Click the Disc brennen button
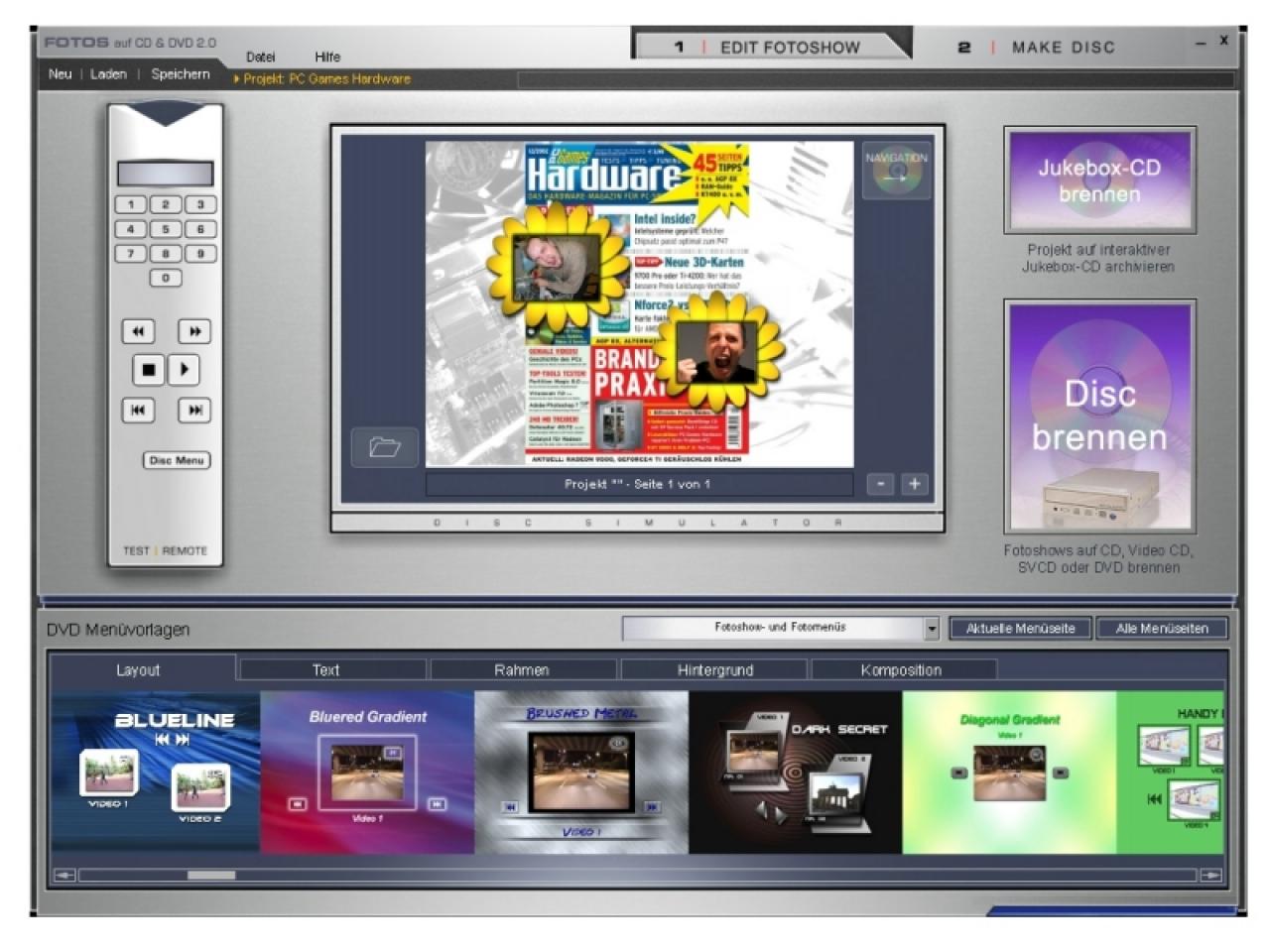This screenshot has height=952, width=1270. [1099, 416]
